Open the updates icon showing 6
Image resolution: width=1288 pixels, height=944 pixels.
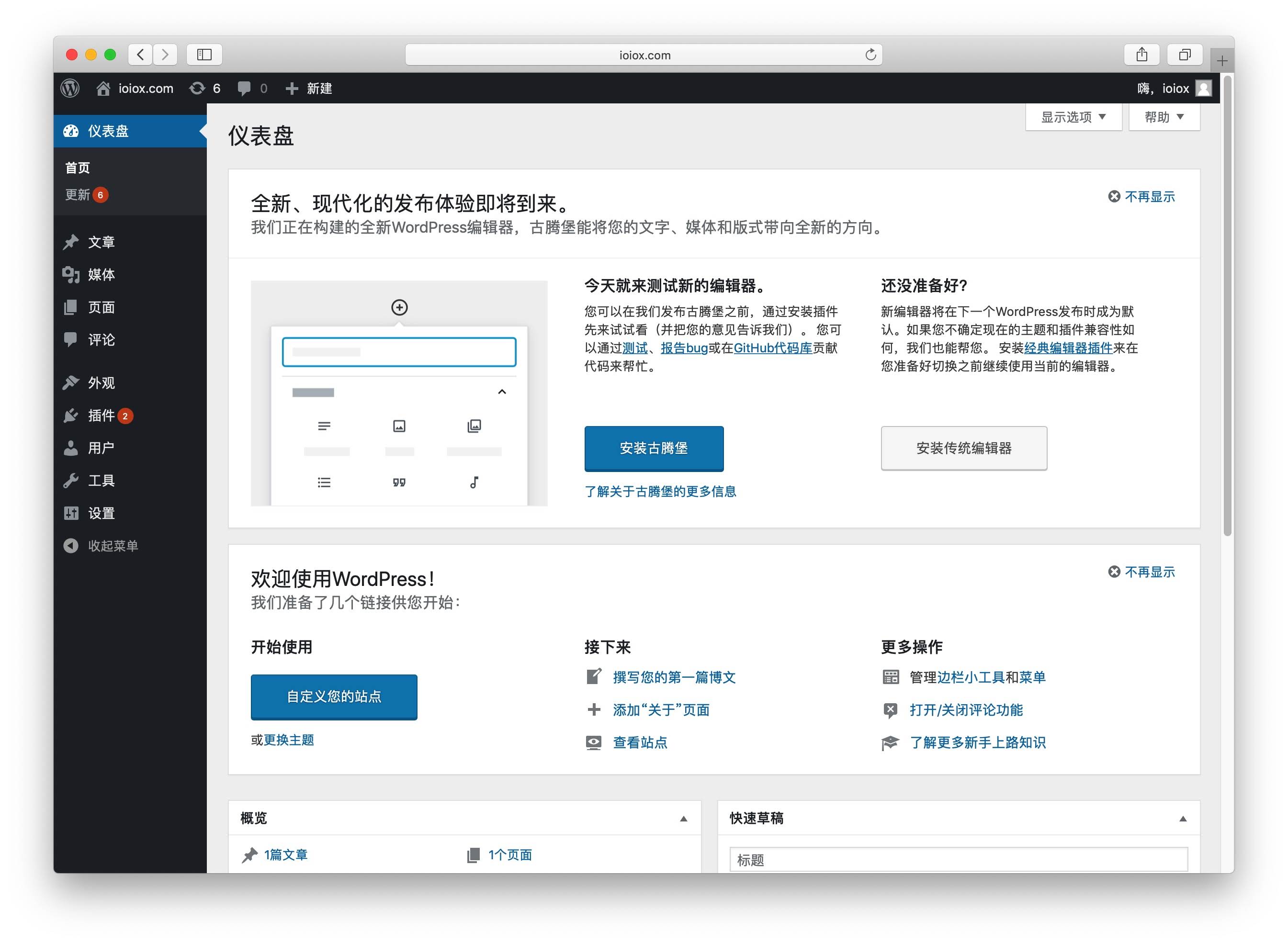click(198, 88)
